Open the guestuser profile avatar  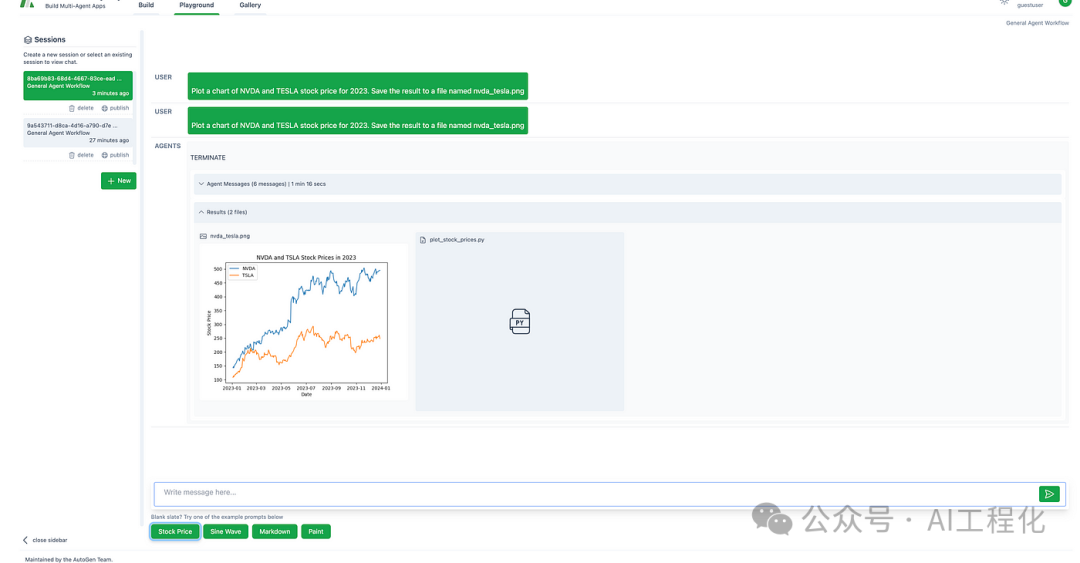pos(1065,3)
